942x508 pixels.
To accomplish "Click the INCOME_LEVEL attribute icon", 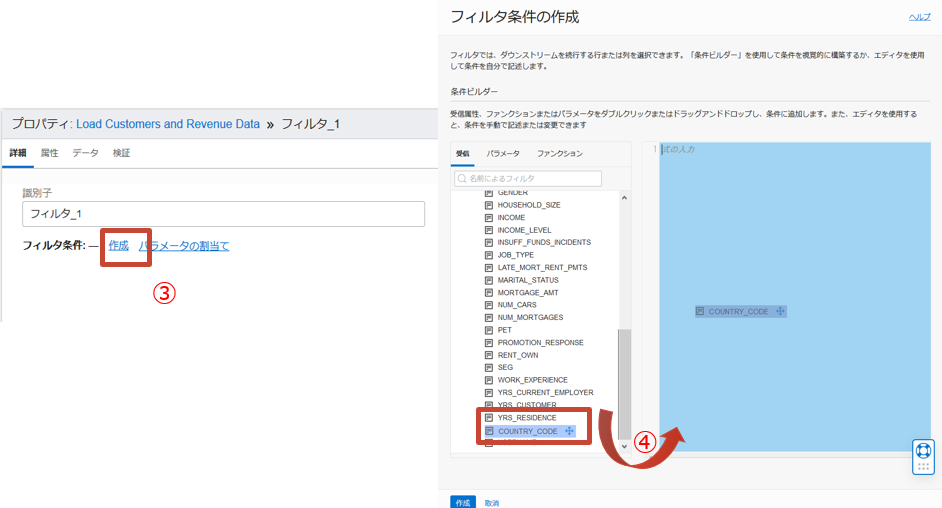I will pyautogui.click(x=489, y=230).
